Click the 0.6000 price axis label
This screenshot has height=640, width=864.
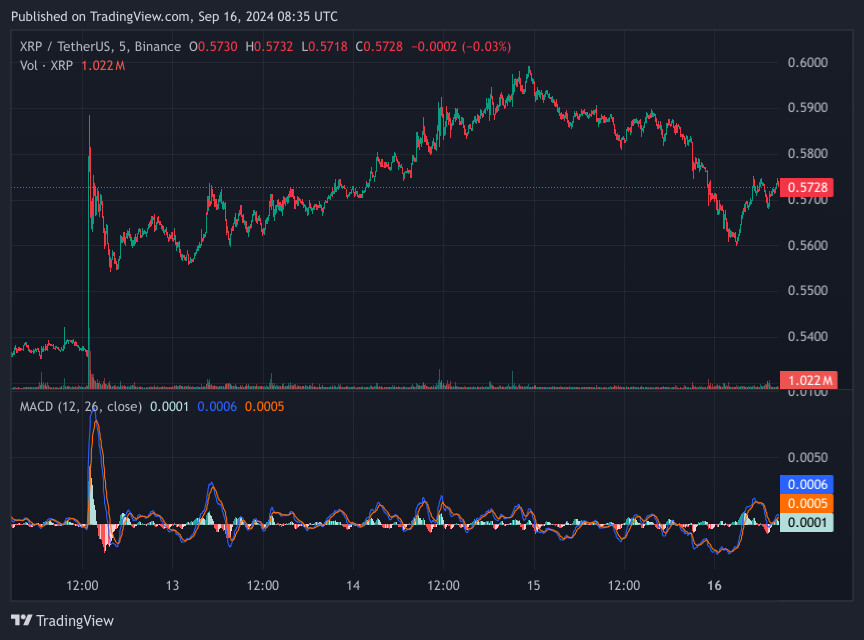[x=808, y=62]
